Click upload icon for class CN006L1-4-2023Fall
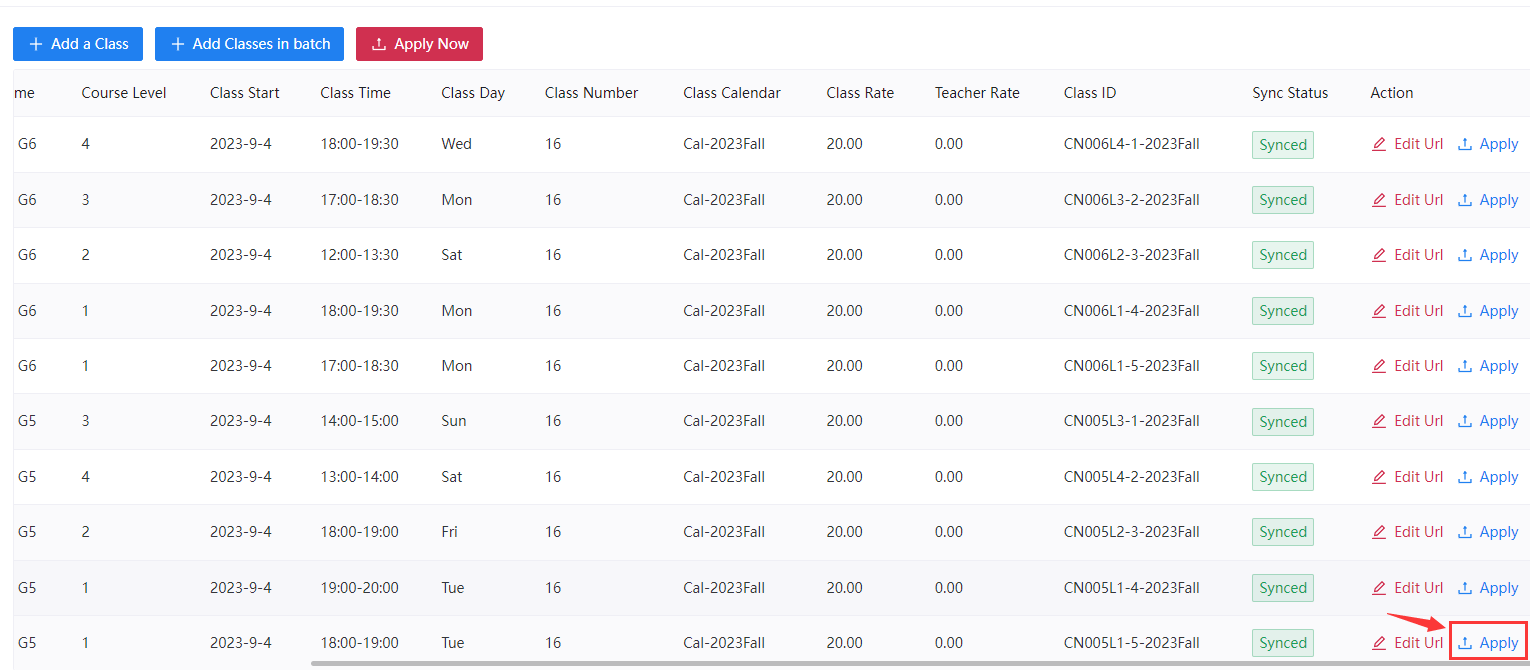1530x670 pixels. click(1465, 311)
